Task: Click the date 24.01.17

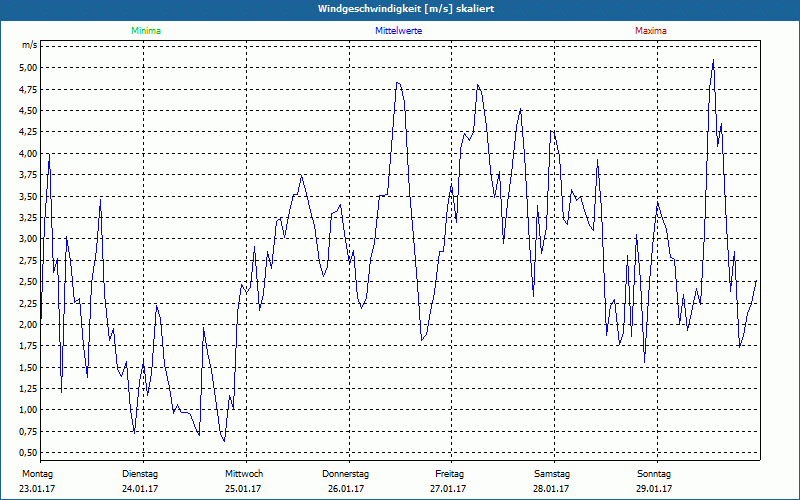Action: 140,489
